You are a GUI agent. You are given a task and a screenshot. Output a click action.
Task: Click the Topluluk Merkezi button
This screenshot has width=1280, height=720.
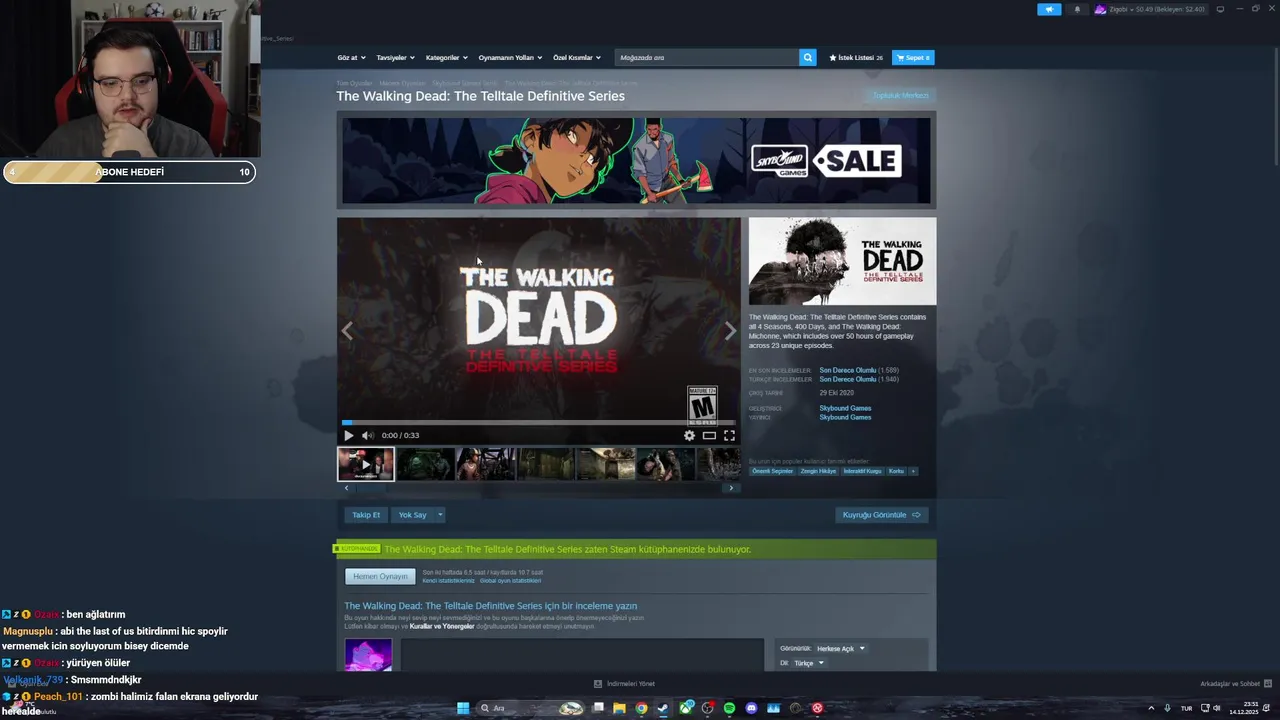[x=901, y=96]
